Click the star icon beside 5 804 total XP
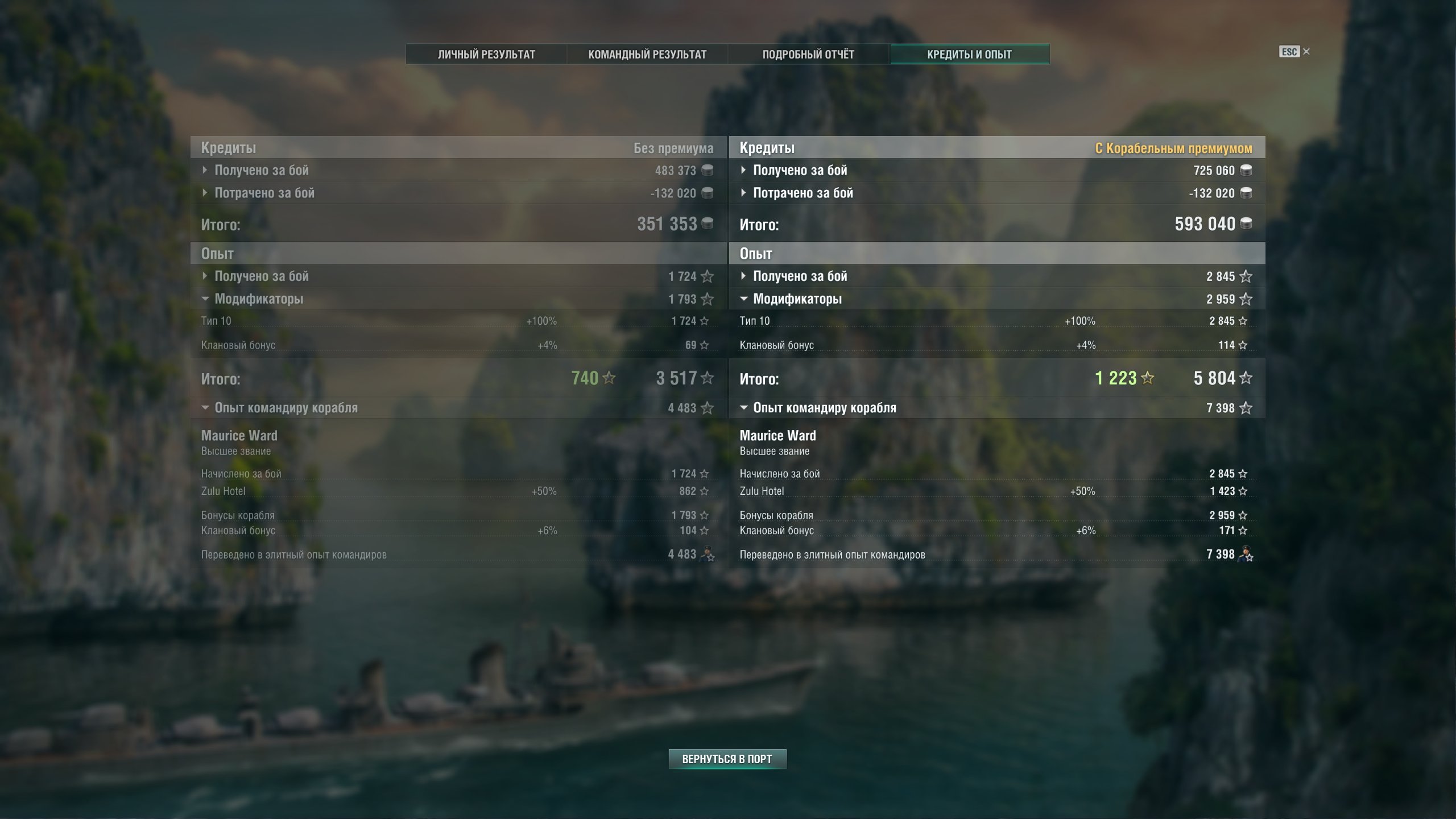Image resolution: width=1456 pixels, height=819 pixels. tap(1246, 378)
